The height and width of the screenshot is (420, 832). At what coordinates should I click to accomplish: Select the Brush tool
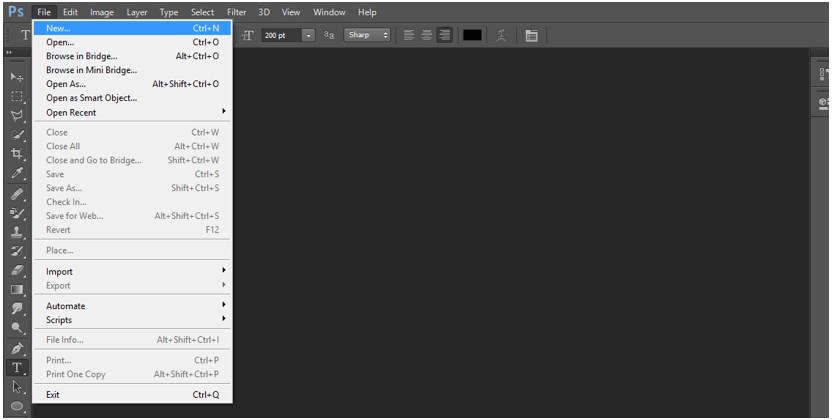pos(17,213)
